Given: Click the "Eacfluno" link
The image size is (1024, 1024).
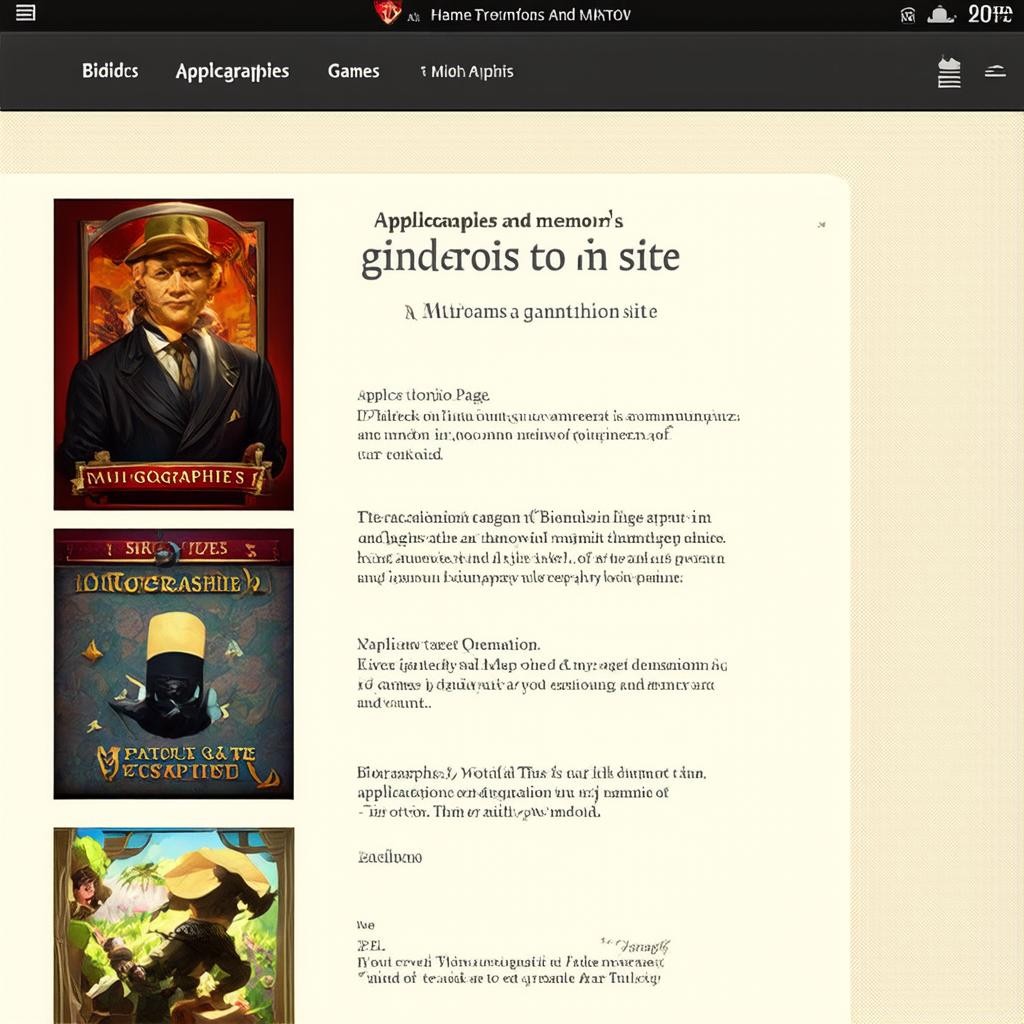Looking at the screenshot, I should 389,857.
